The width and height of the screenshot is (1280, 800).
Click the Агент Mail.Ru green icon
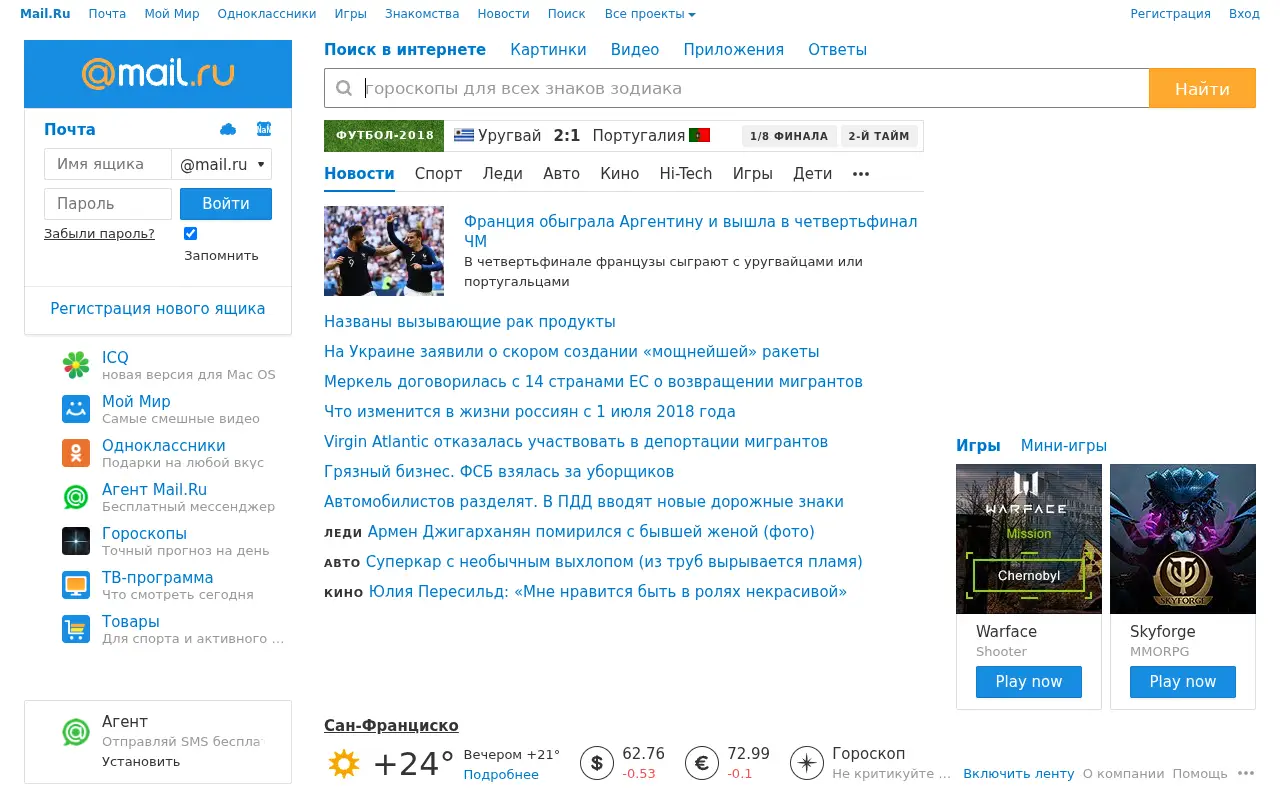point(76,497)
